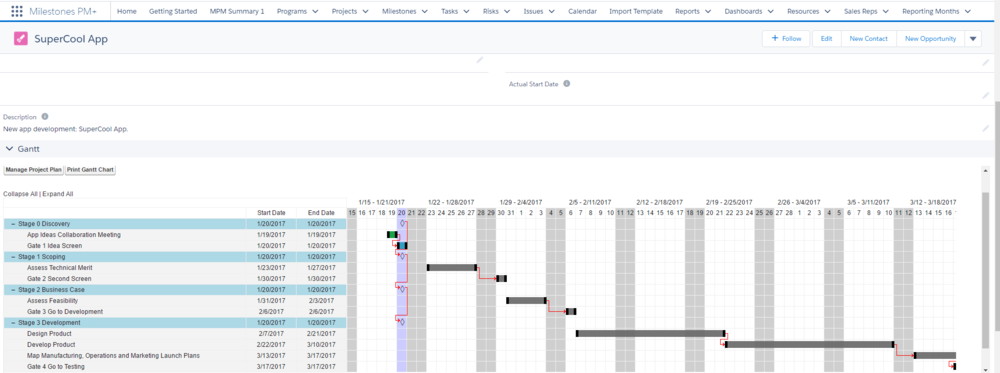The height and width of the screenshot is (373, 1000).
Task: Click the 2/19 - 2/25/2017 week header
Action: [x=729, y=202]
